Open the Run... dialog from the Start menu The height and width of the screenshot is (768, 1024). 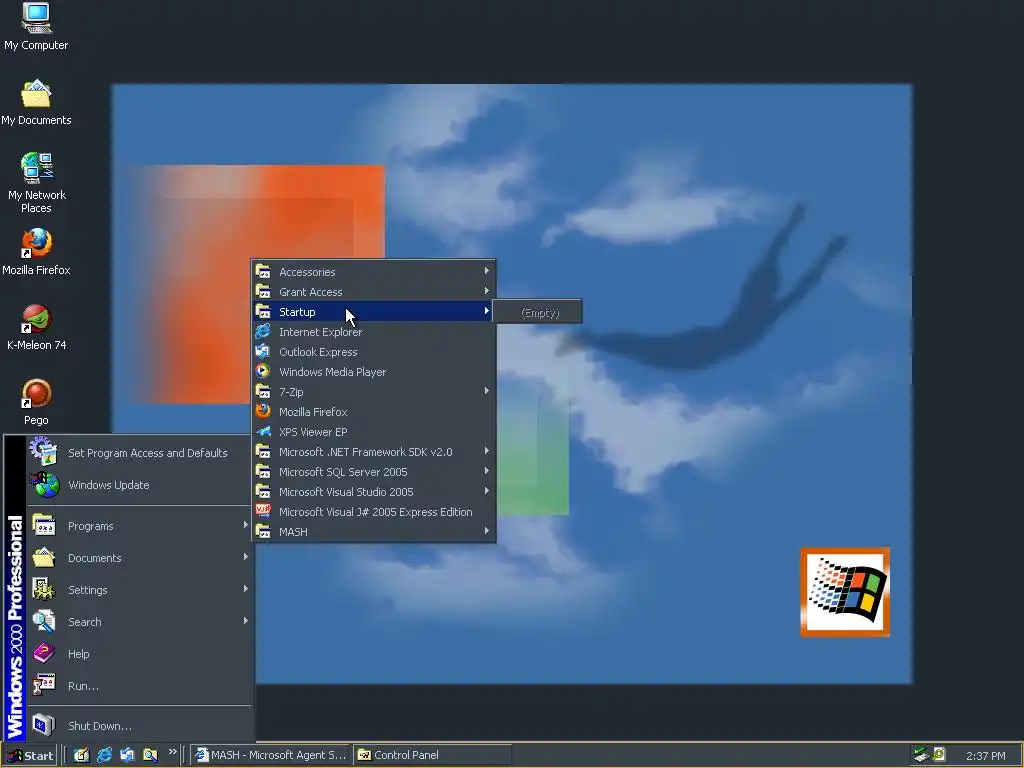click(138, 686)
